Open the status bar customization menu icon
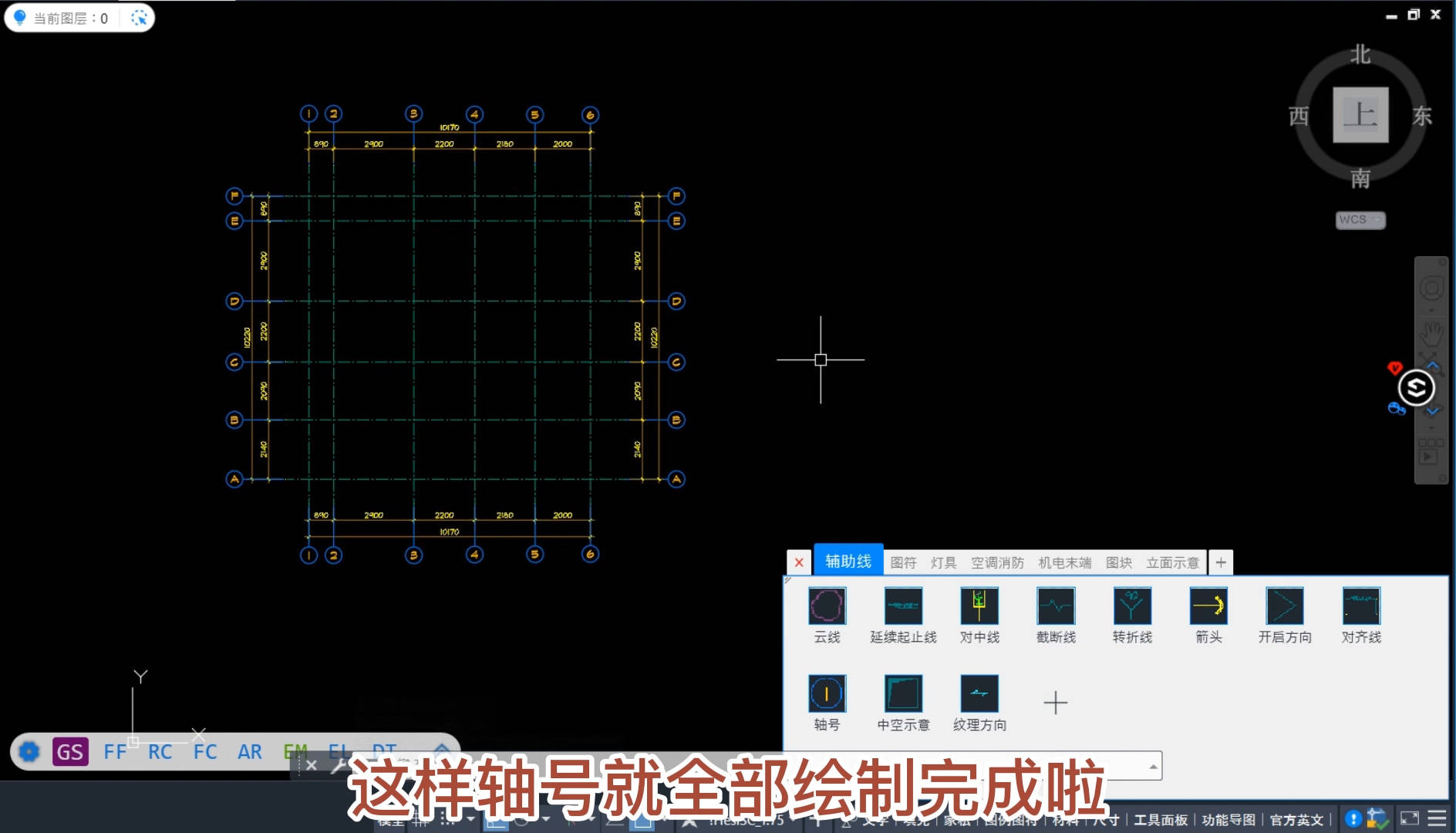 click(x=1437, y=819)
